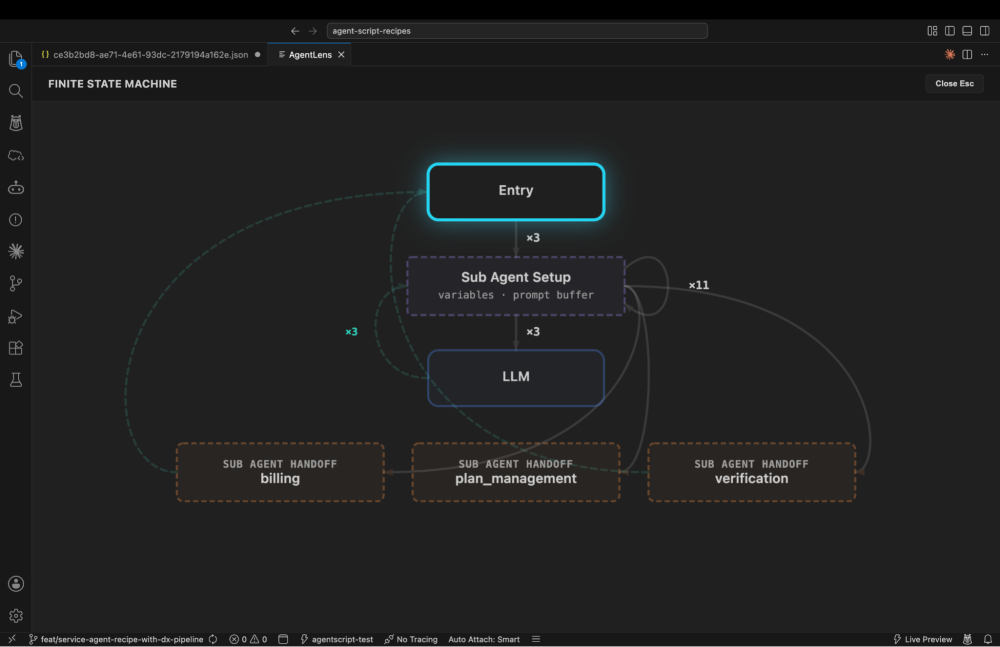Toggle Auto Attach: Smart setting
This screenshot has width=1000, height=647.
click(484, 639)
